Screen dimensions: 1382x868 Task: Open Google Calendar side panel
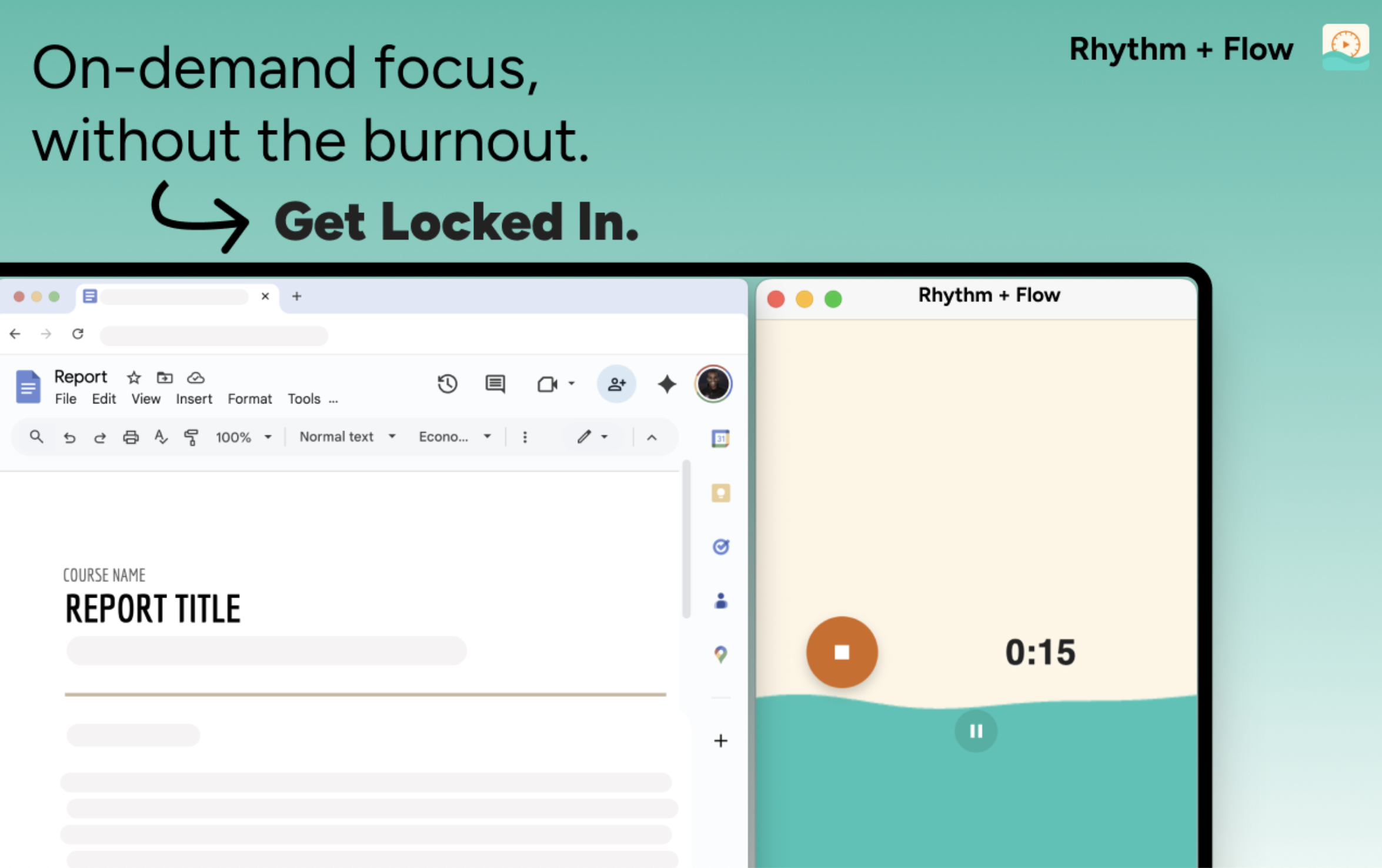pyautogui.click(x=720, y=438)
